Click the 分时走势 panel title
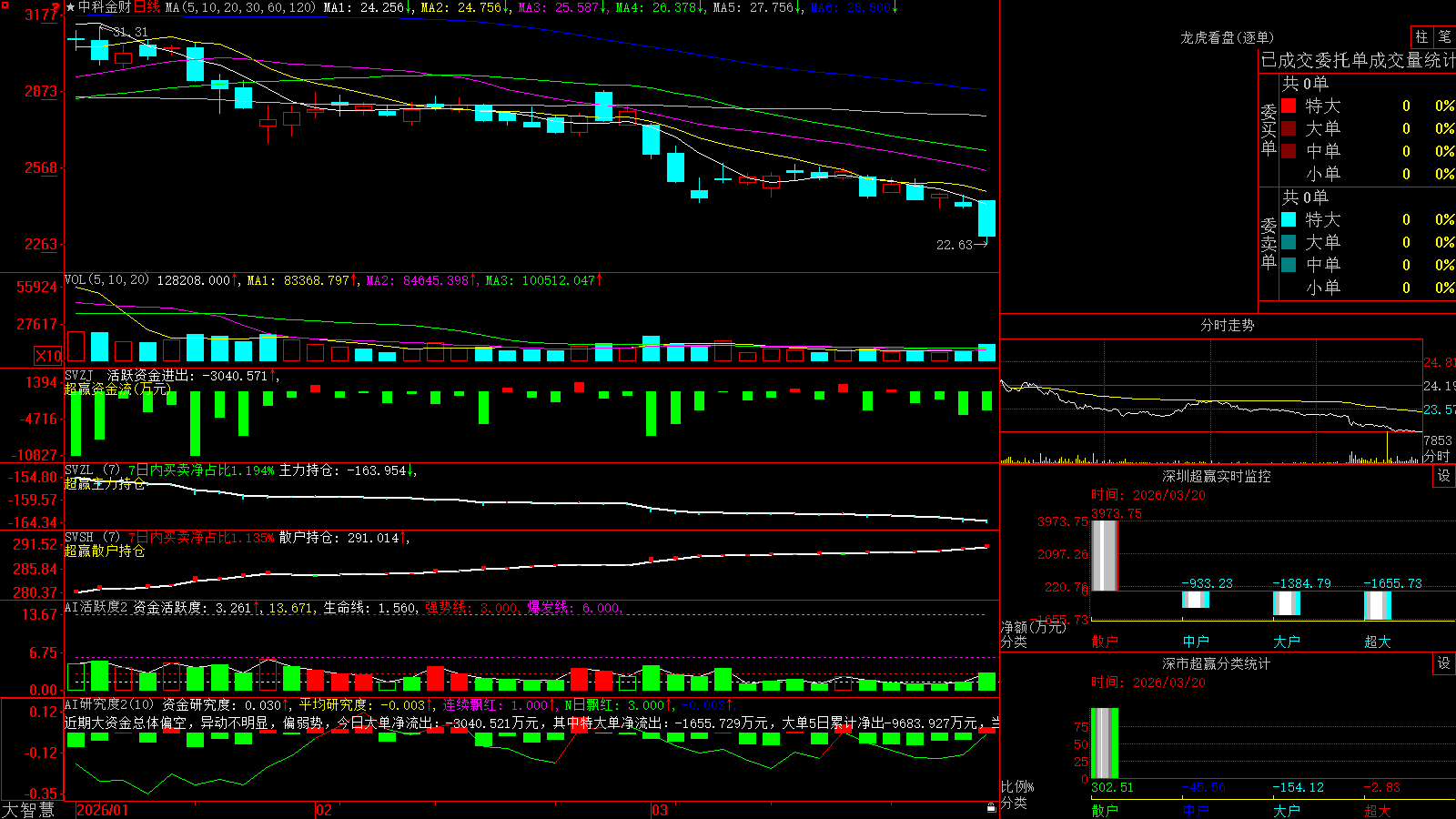1456x819 pixels. pos(1227,325)
